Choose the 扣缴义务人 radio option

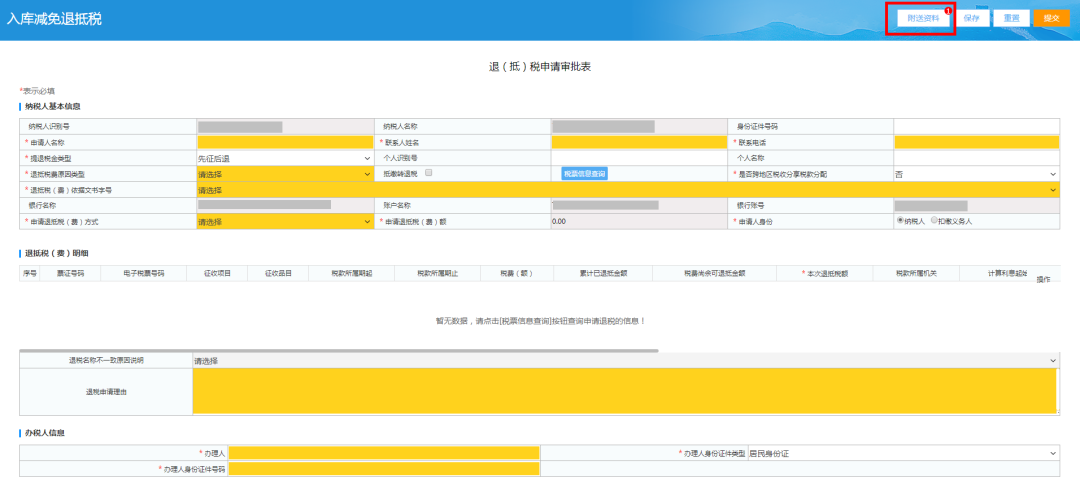pyautogui.click(x=934, y=220)
